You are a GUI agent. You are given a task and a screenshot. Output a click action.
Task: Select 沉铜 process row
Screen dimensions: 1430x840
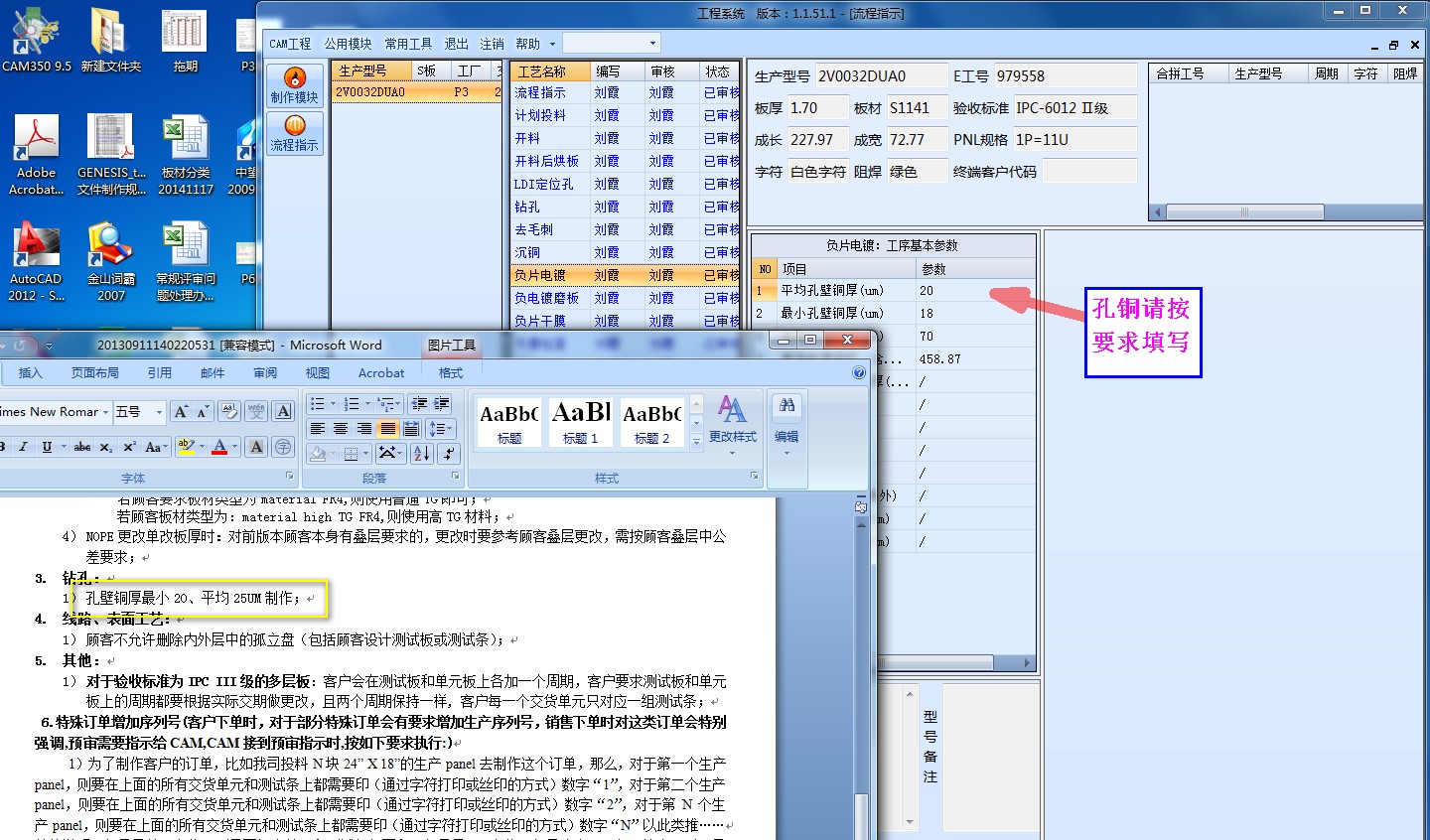click(x=626, y=252)
